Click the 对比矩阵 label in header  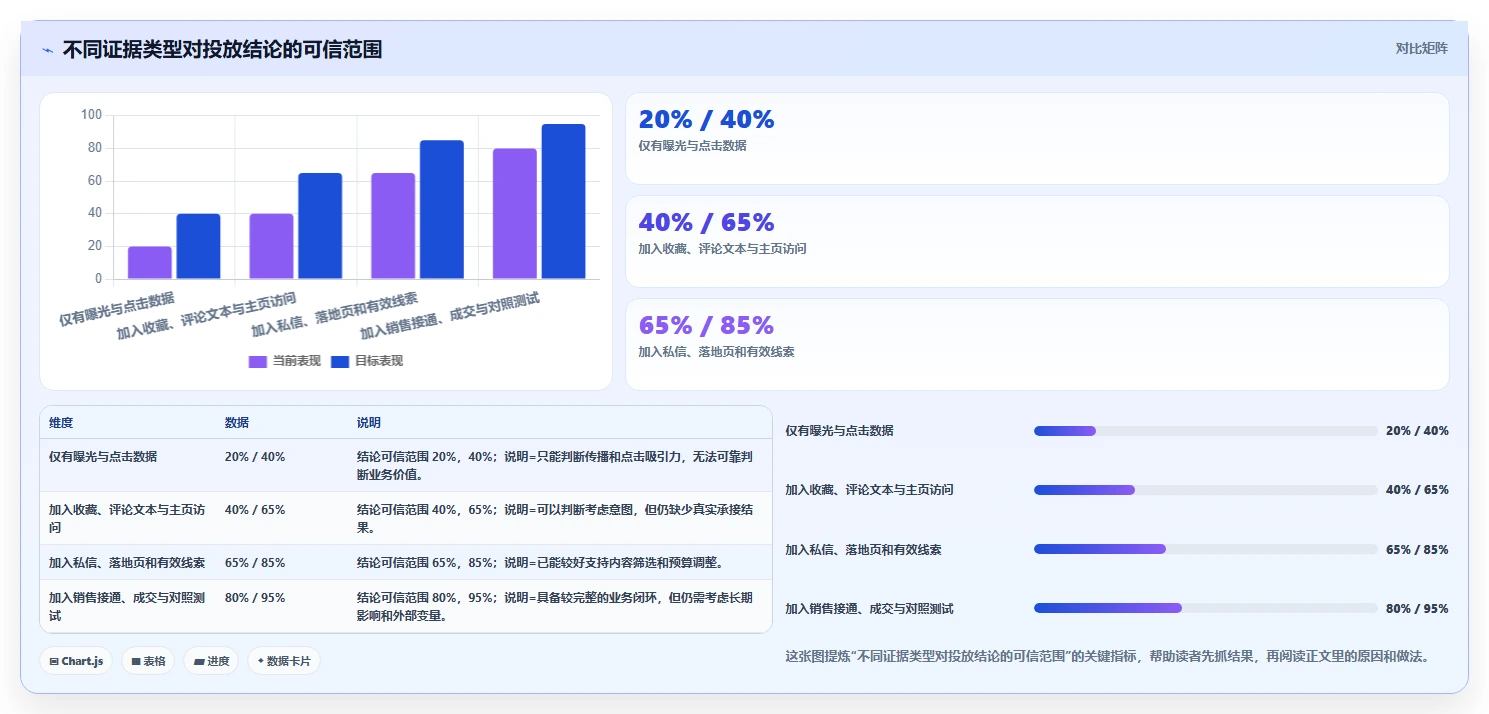coord(1421,48)
